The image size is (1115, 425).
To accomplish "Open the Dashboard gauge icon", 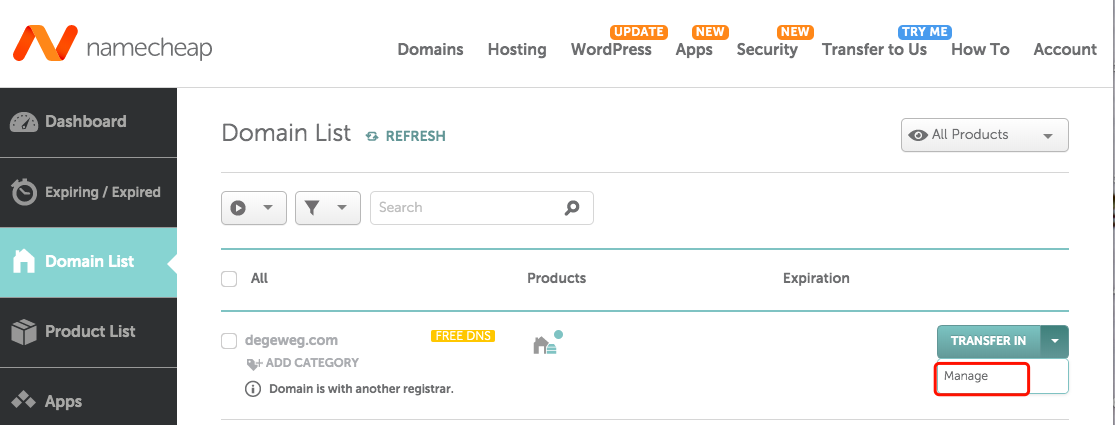I will [x=23, y=122].
